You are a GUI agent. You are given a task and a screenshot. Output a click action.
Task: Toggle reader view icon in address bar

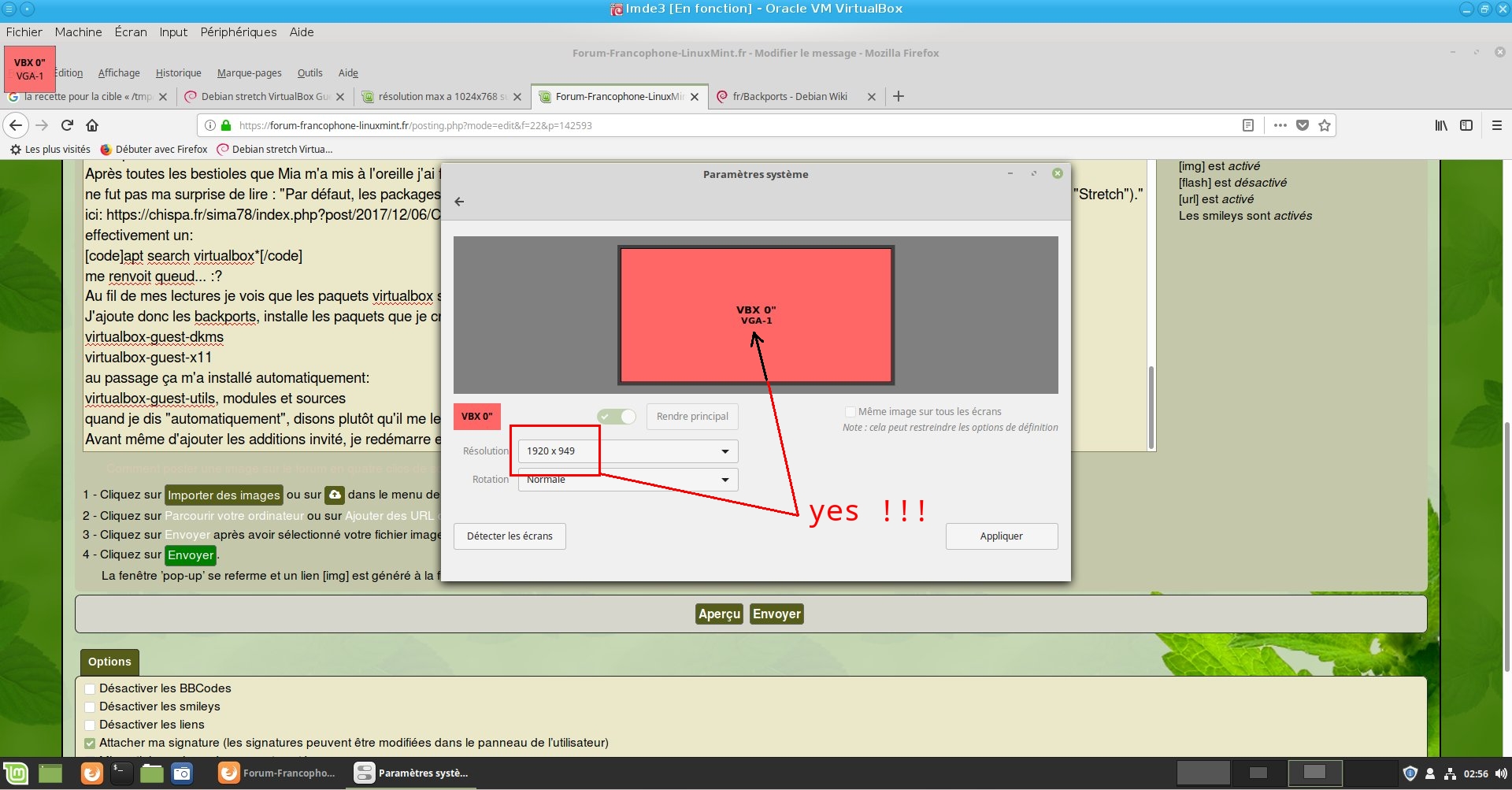[1248, 125]
